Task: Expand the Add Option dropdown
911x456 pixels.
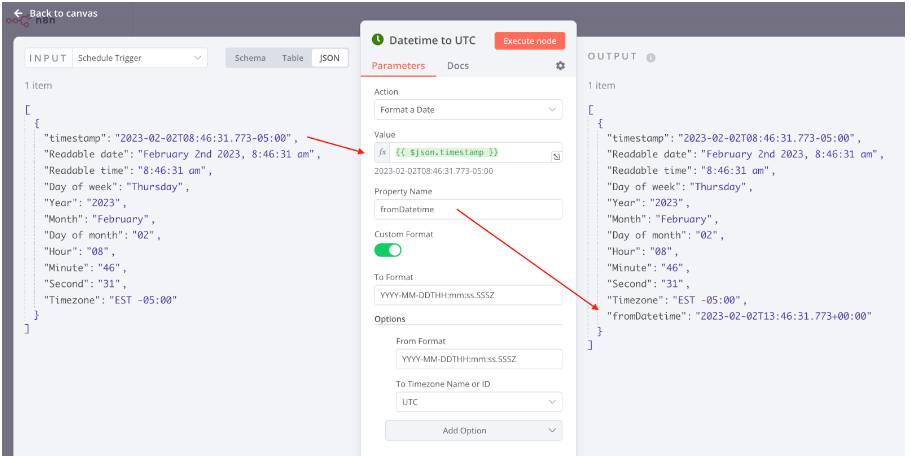Action: [x=473, y=430]
